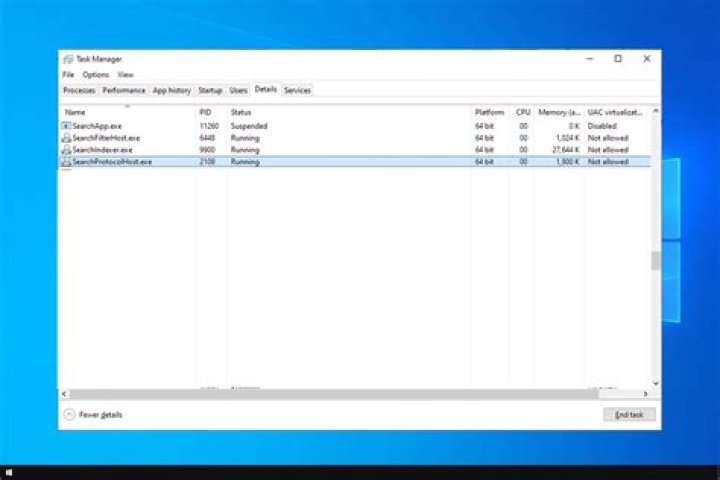Viewport: 720px width, 480px height.
Task: Click the End task button
Action: click(629, 415)
